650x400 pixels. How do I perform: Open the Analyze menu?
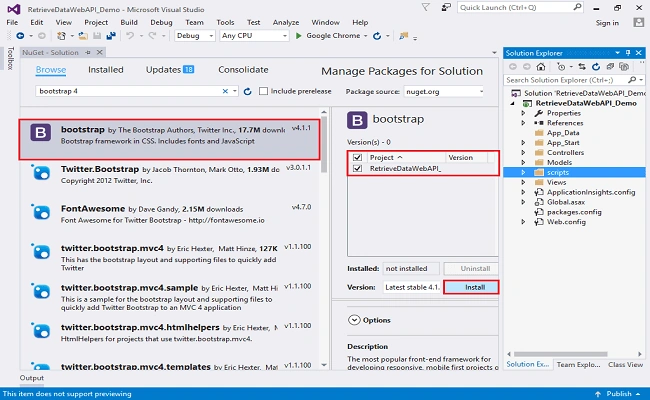(x=286, y=22)
